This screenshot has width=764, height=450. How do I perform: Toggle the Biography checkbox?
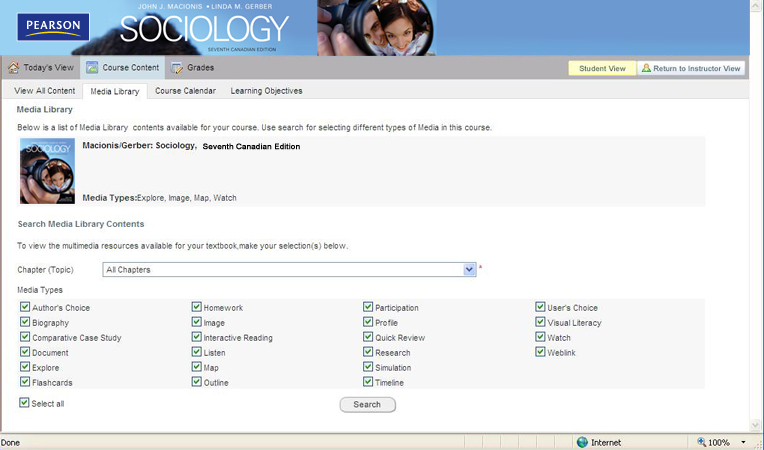click(25, 322)
